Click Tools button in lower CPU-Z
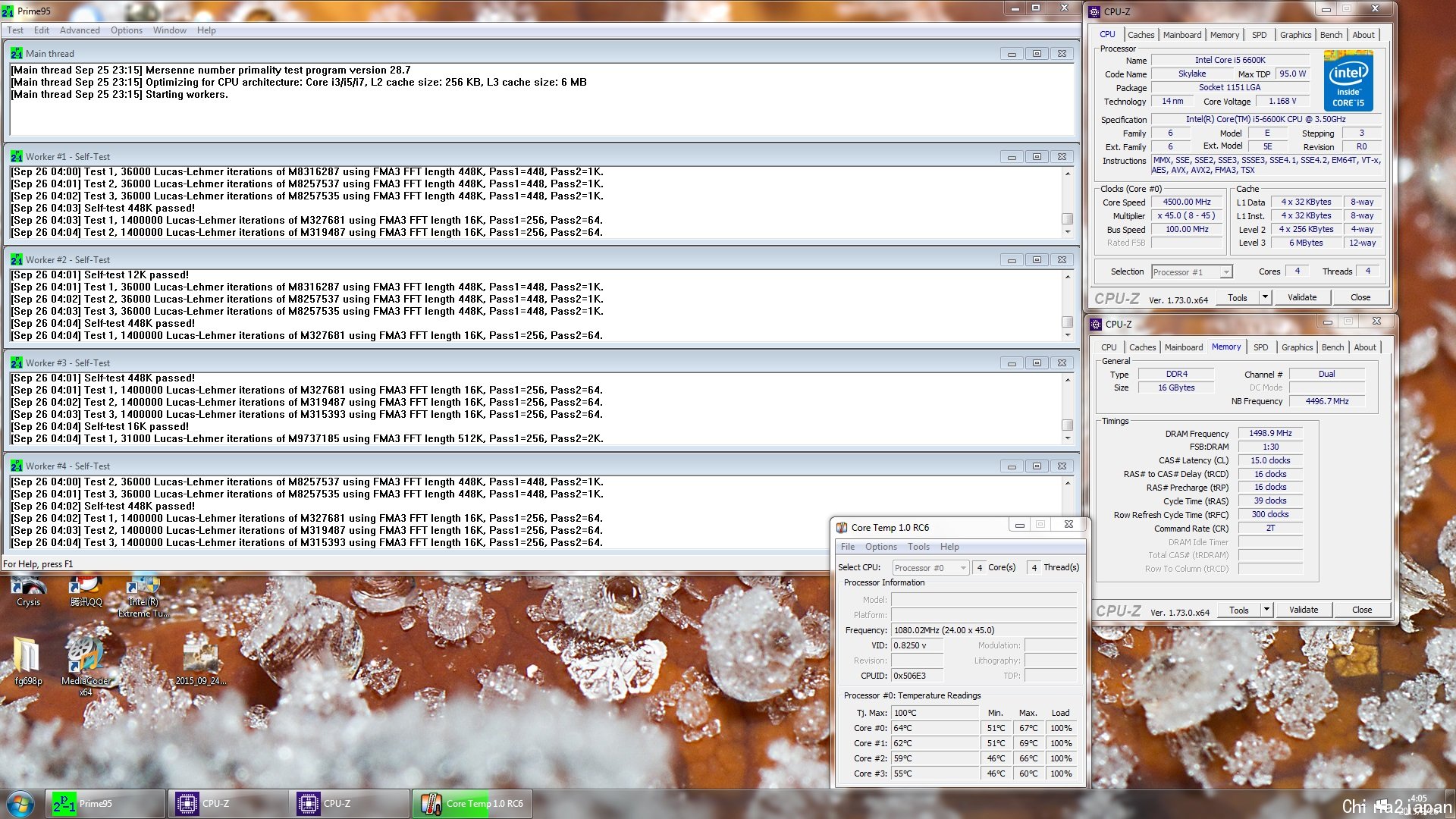The height and width of the screenshot is (819, 1456). (x=1239, y=610)
